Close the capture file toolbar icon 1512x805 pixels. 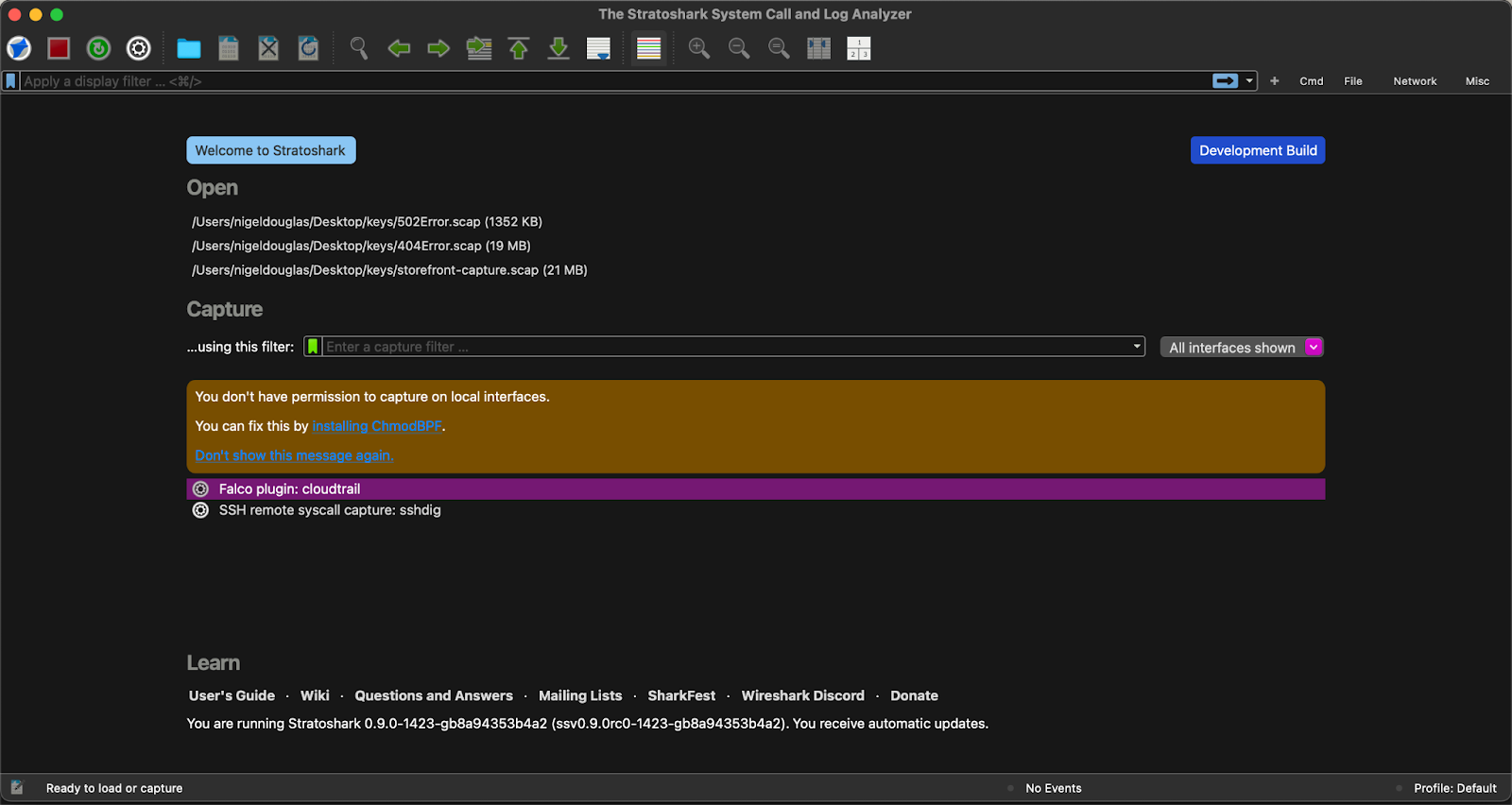tap(268, 48)
